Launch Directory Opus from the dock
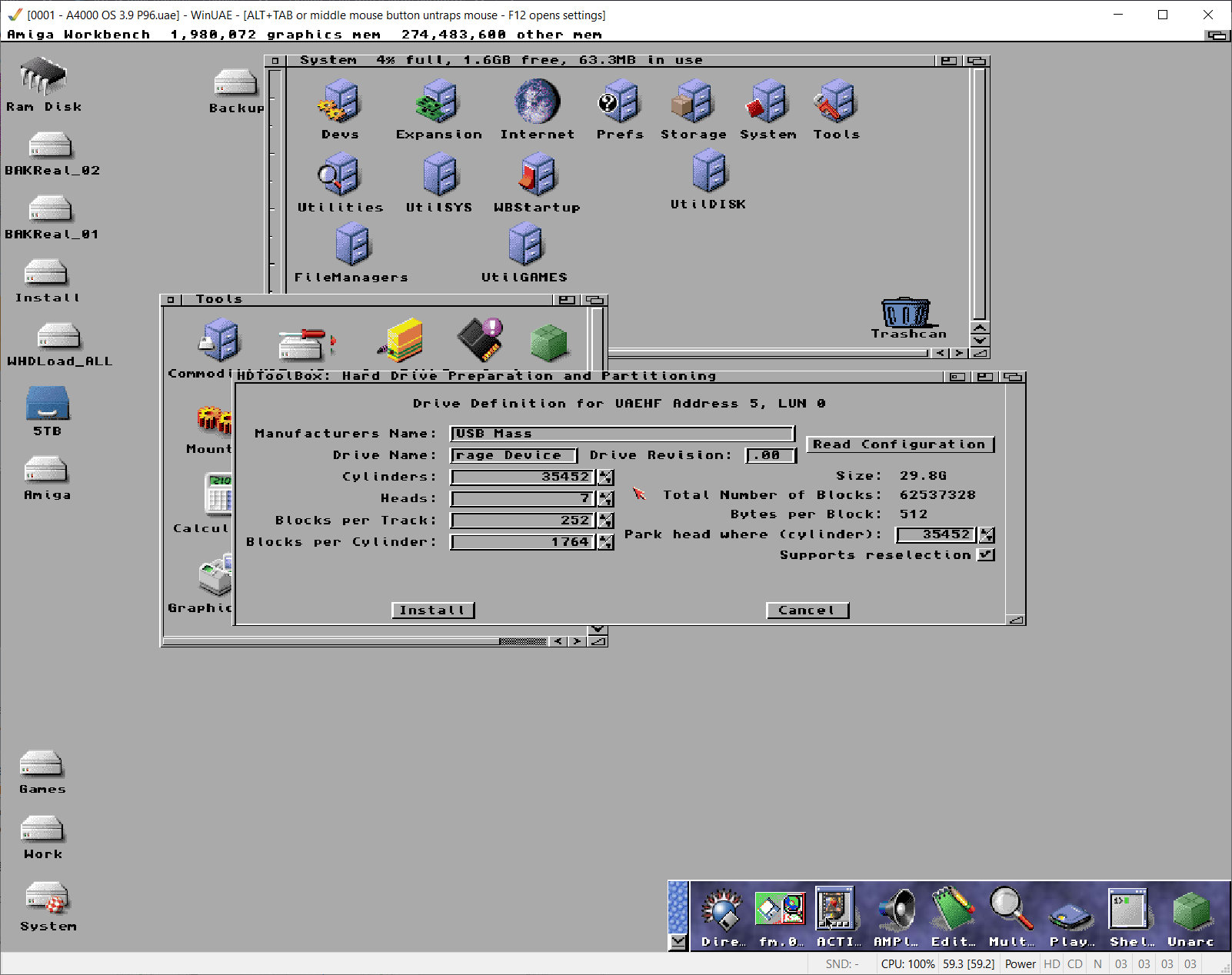1232x975 pixels. 723,910
